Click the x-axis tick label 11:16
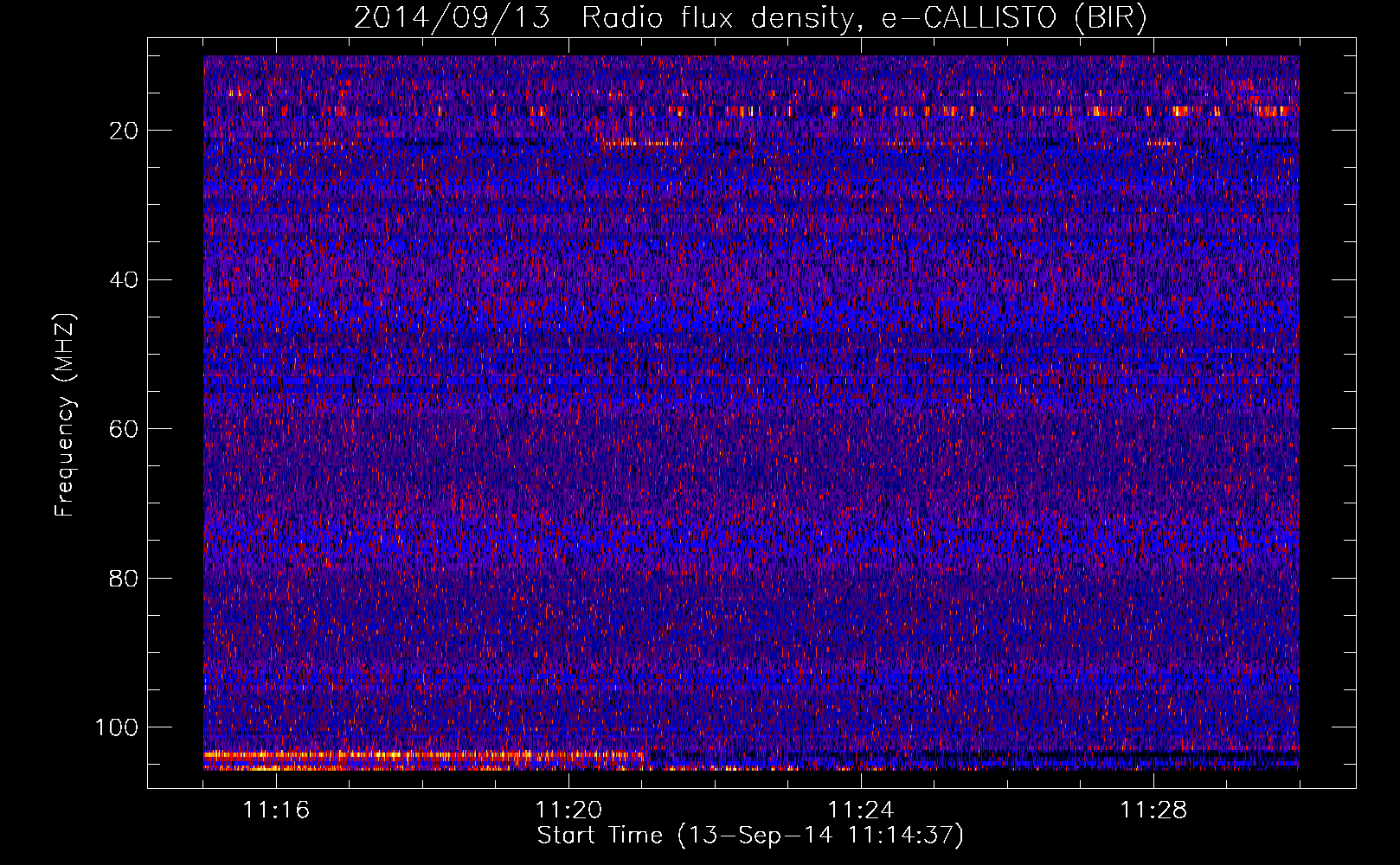This screenshot has width=1400, height=865. point(276,811)
